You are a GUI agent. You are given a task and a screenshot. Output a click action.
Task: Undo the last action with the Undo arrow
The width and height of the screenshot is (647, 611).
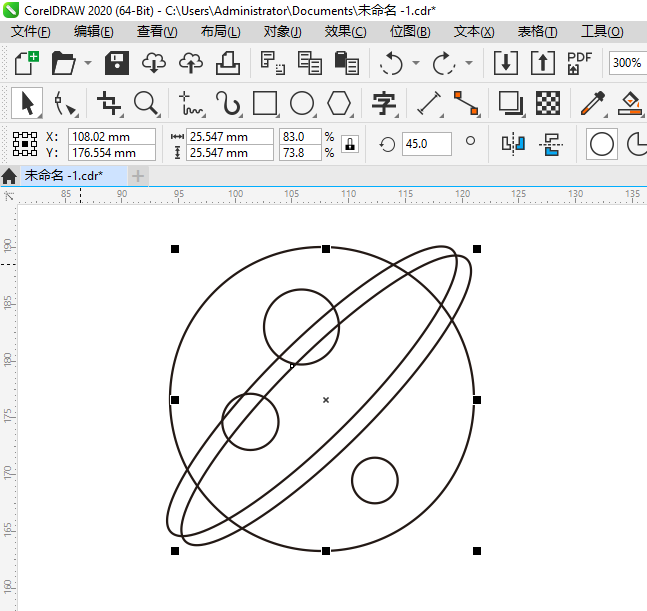click(390, 63)
